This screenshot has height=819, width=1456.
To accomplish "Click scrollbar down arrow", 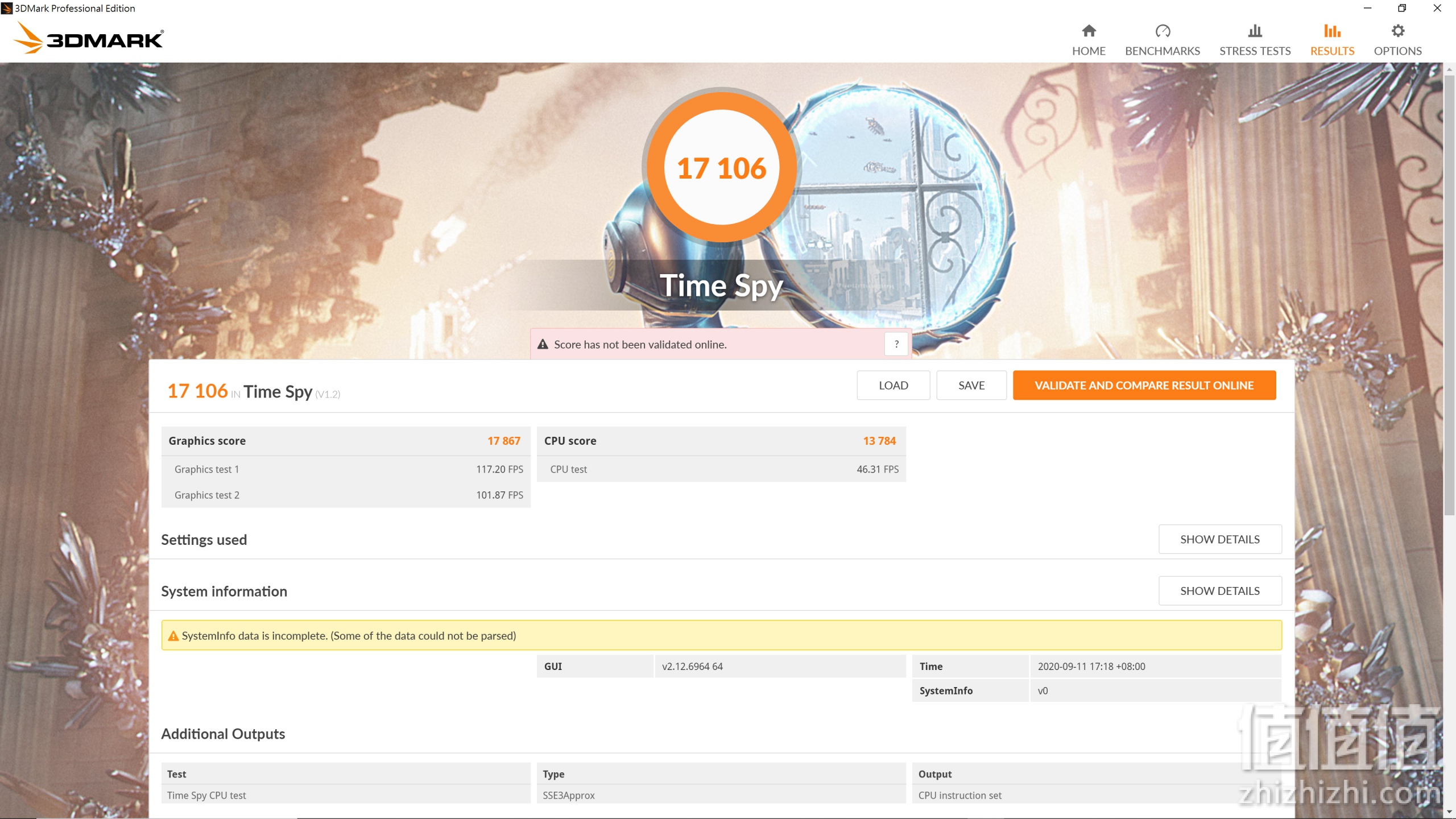I will 1449,812.
